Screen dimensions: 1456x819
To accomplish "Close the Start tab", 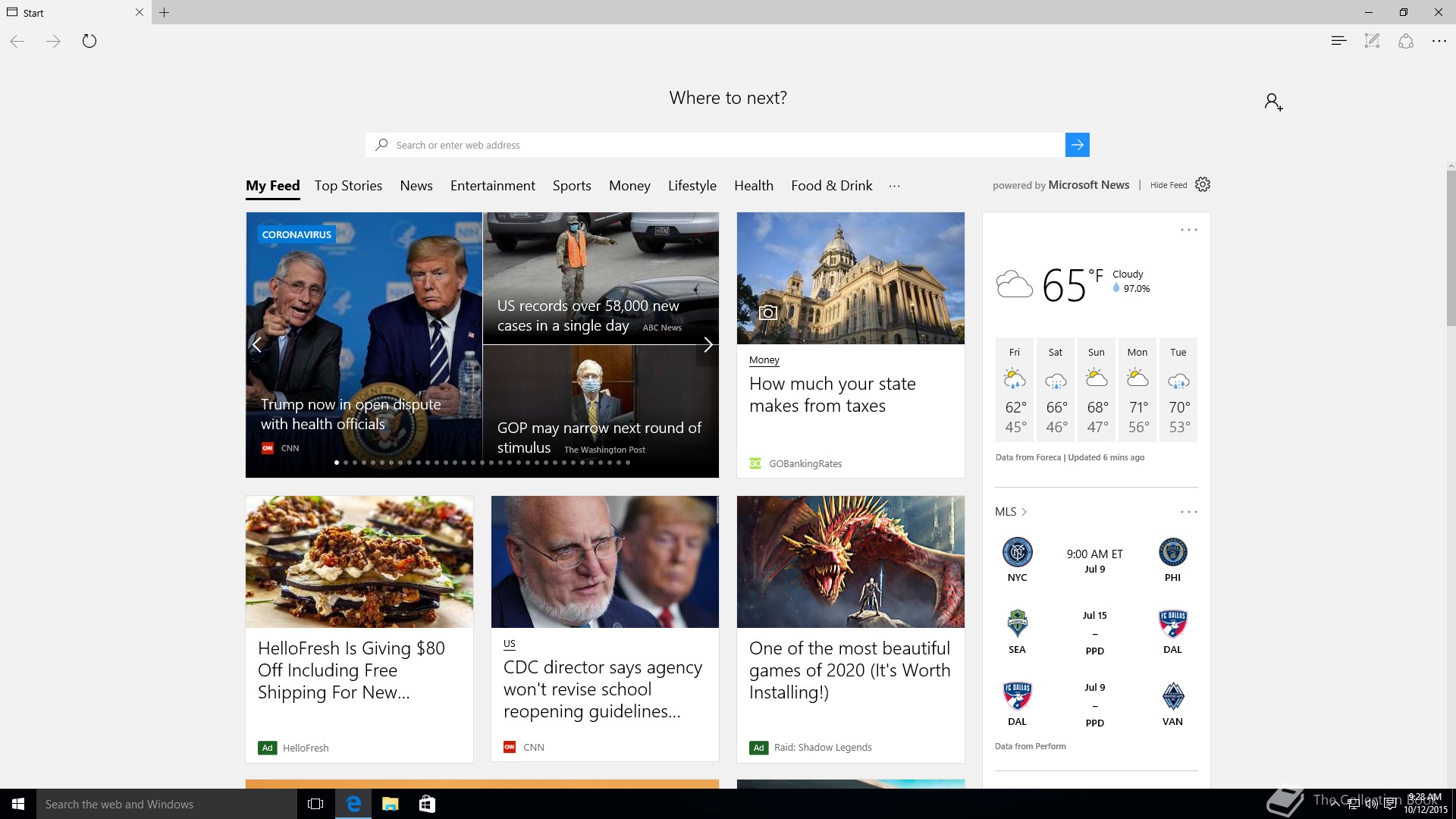I will (139, 12).
